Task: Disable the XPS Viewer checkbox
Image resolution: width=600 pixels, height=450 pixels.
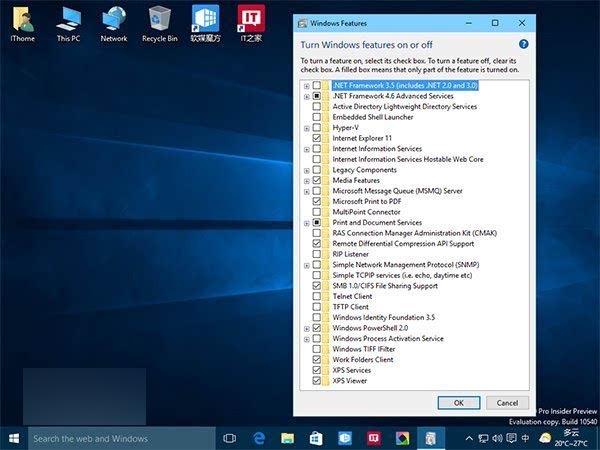Action: tap(317, 380)
